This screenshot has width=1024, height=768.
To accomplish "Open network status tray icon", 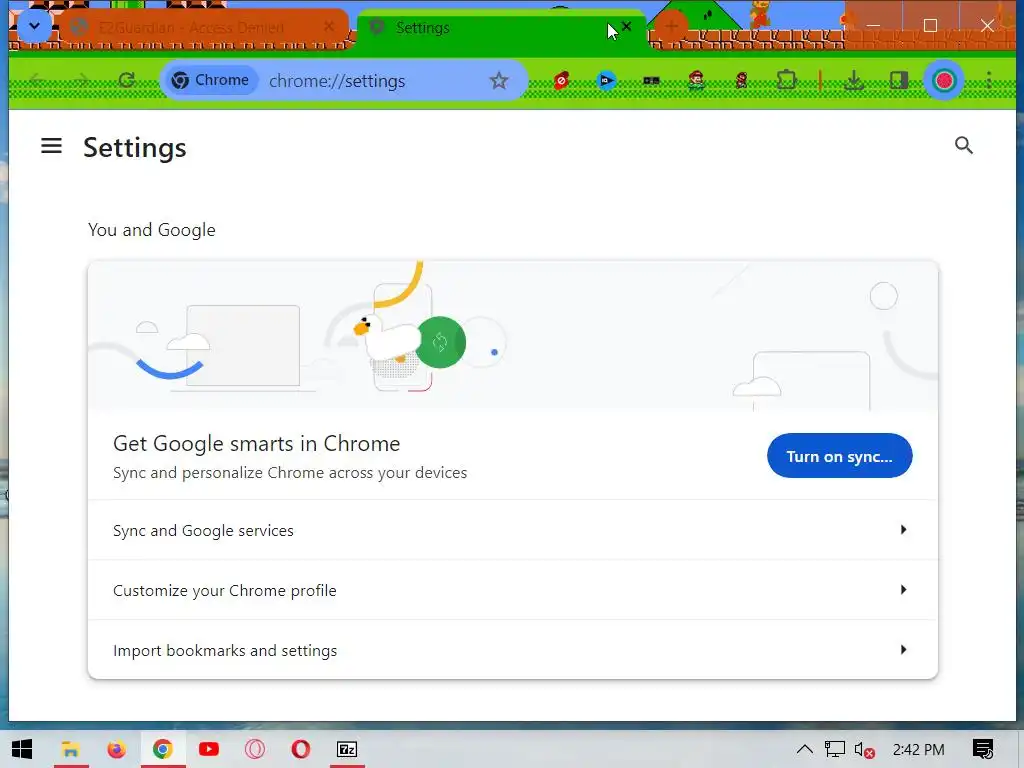I will 835,749.
